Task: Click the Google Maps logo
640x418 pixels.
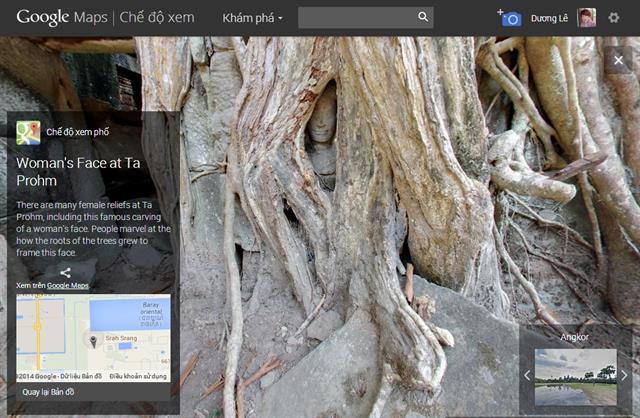Action: tap(62, 18)
